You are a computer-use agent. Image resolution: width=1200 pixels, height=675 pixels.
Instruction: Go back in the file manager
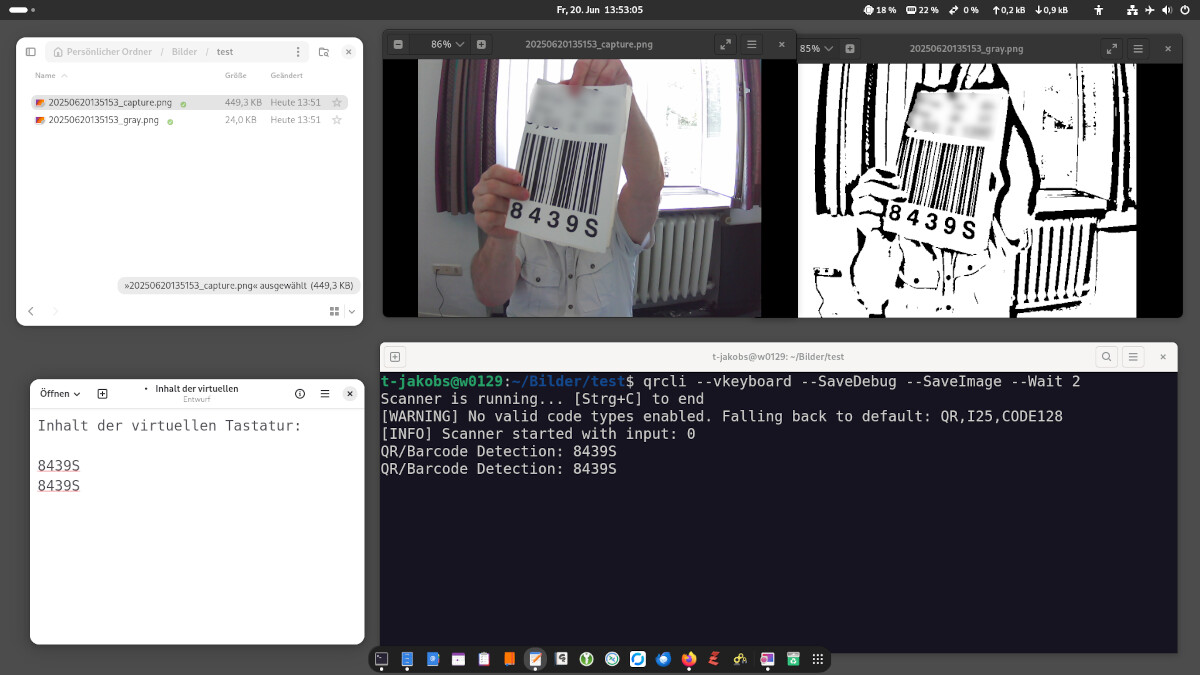click(31, 312)
